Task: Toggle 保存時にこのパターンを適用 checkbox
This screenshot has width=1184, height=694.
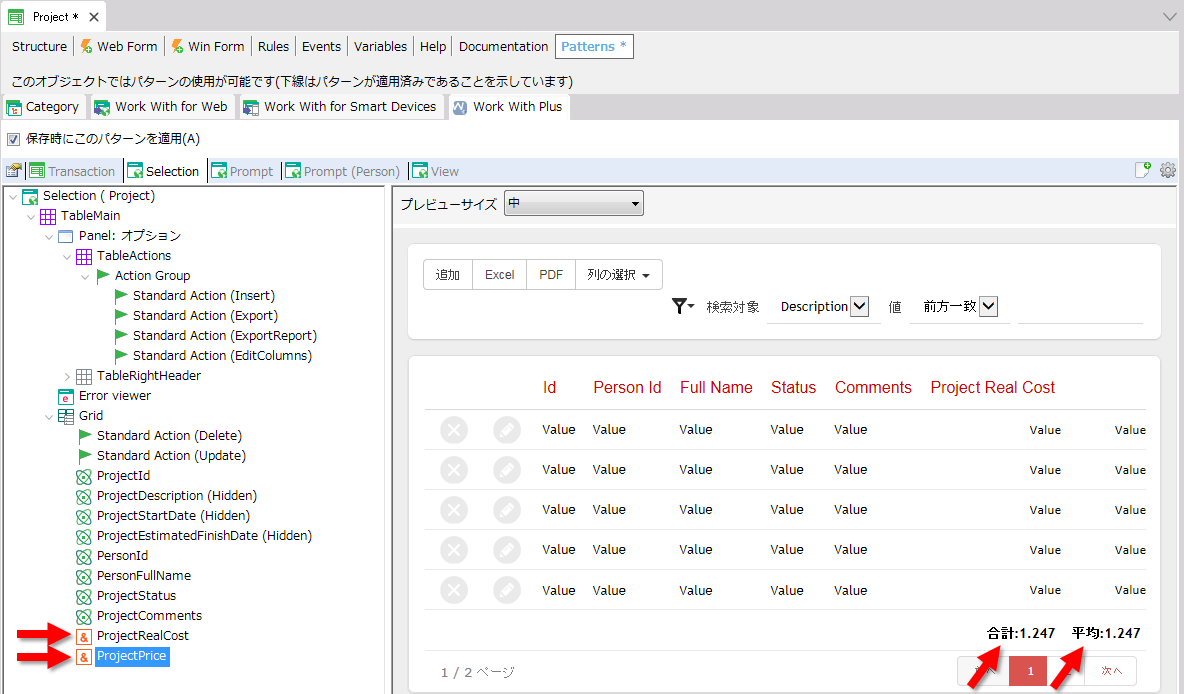Action: point(14,139)
